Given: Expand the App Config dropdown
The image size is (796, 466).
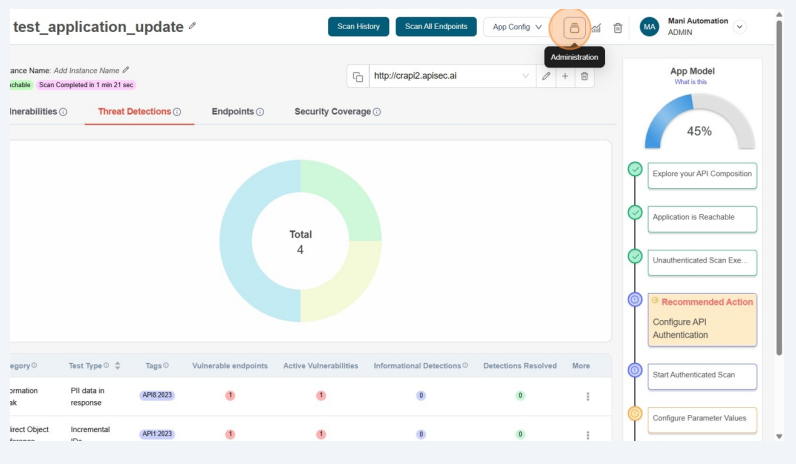Looking at the screenshot, I should tap(517, 27).
